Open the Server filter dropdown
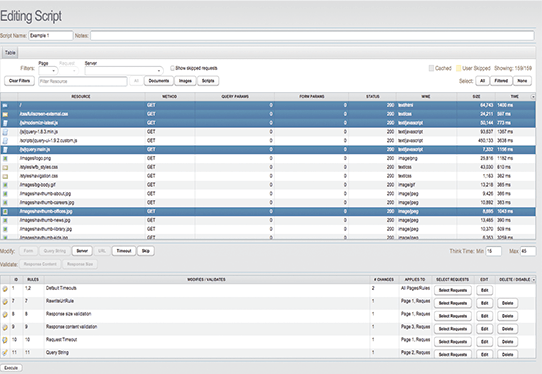 pos(124,71)
